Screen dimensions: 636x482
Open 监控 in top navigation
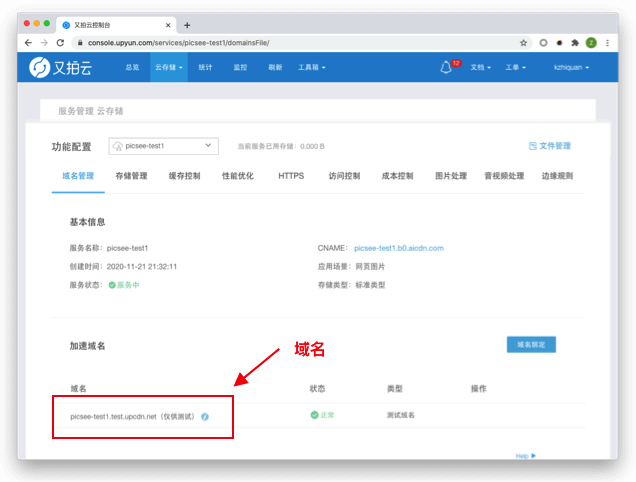[240, 67]
